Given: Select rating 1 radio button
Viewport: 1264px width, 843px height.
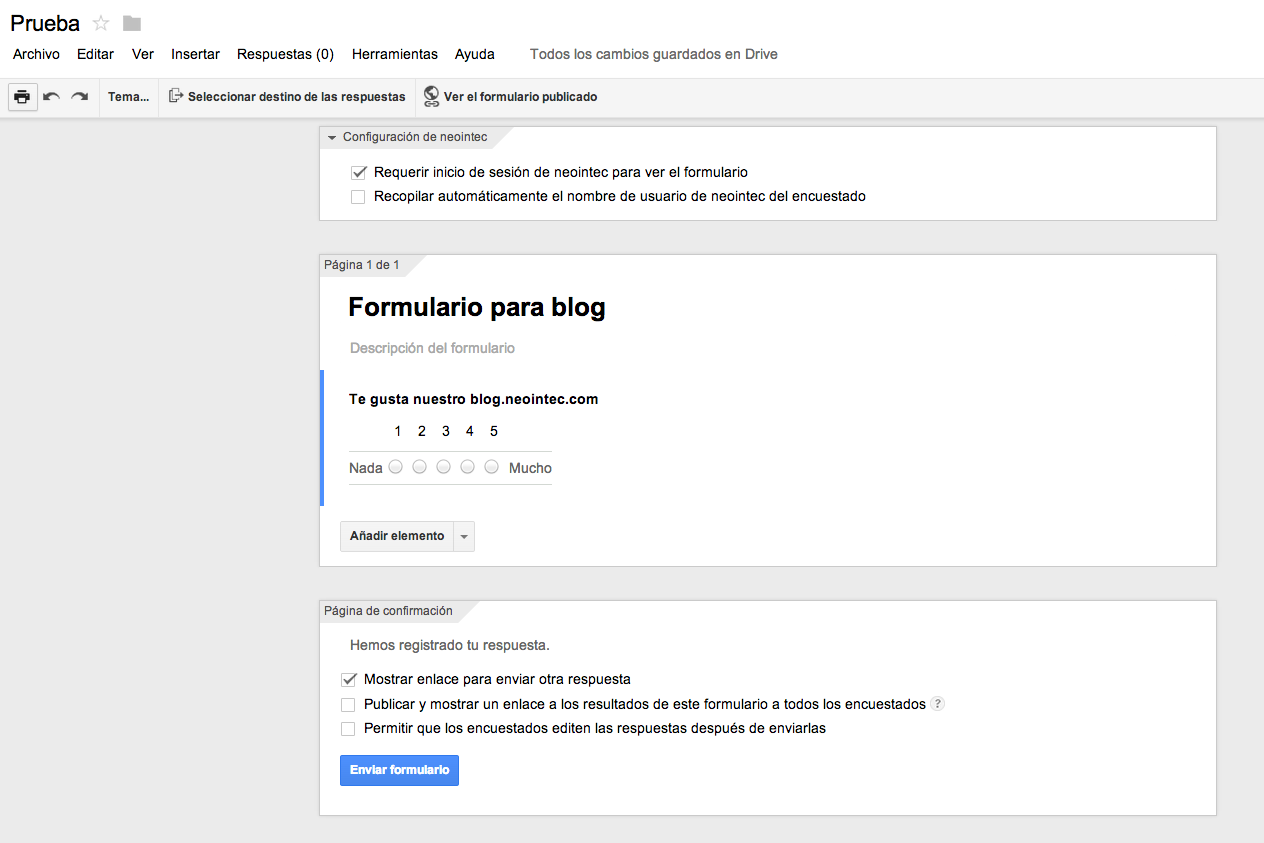Looking at the screenshot, I should pyautogui.click(x=396, y=467).
